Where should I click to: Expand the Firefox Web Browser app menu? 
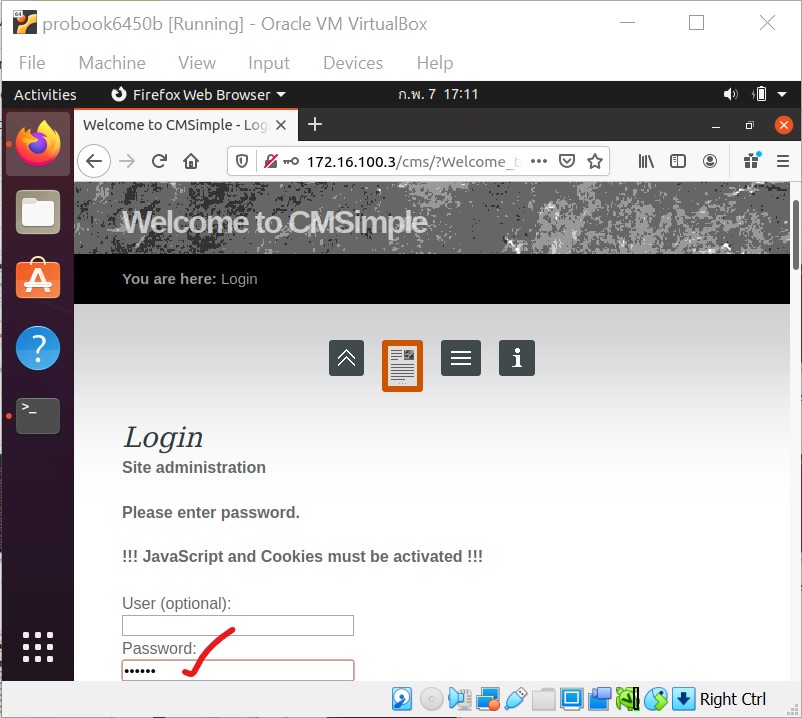coord(198,95)
